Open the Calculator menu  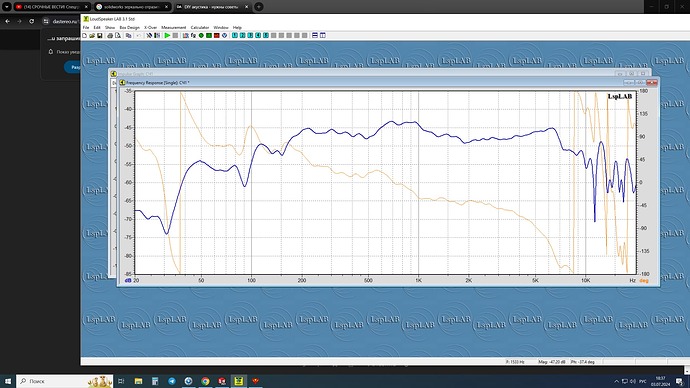pos(200,27)
